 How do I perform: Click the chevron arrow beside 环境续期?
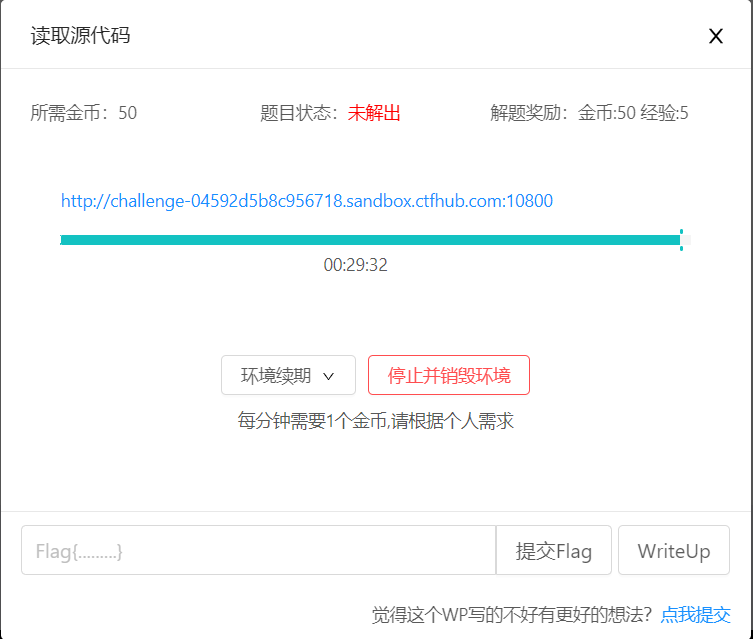[x=328, y=377]
